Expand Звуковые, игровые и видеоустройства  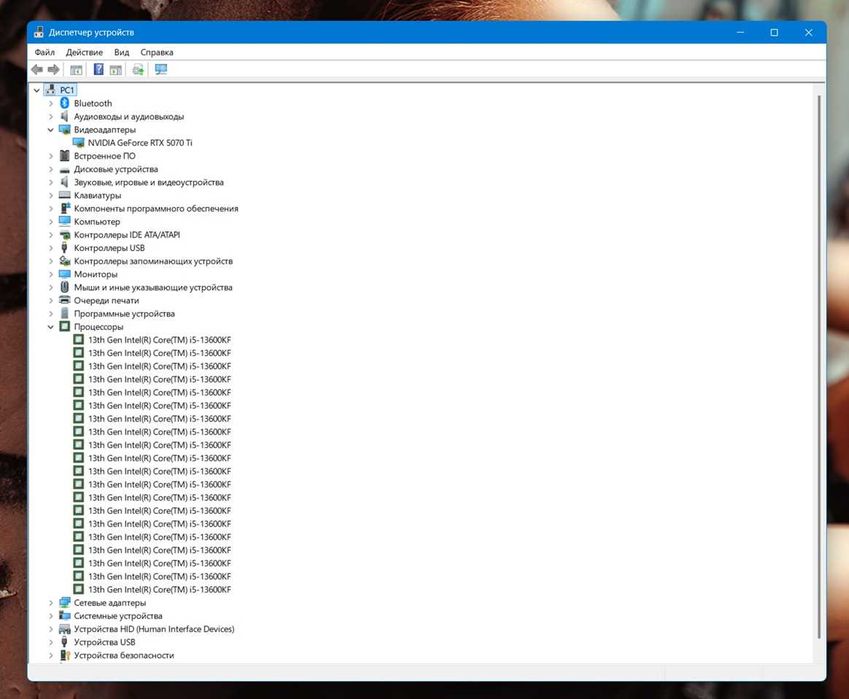click(50, 182)
